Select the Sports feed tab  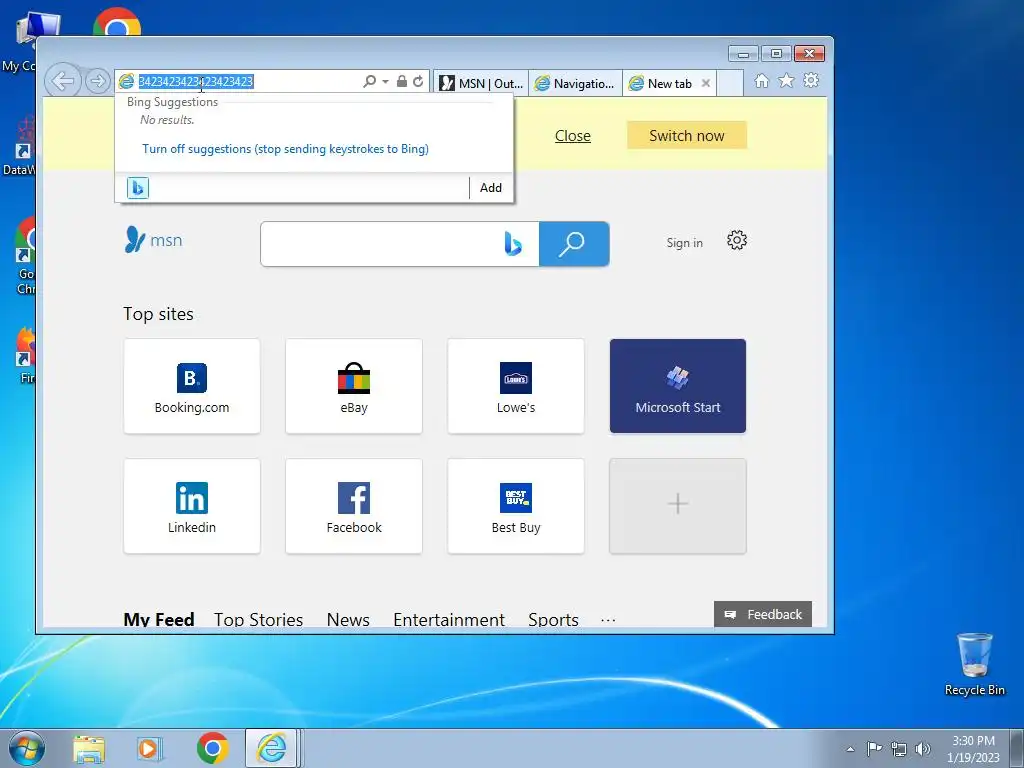point(553,618)
